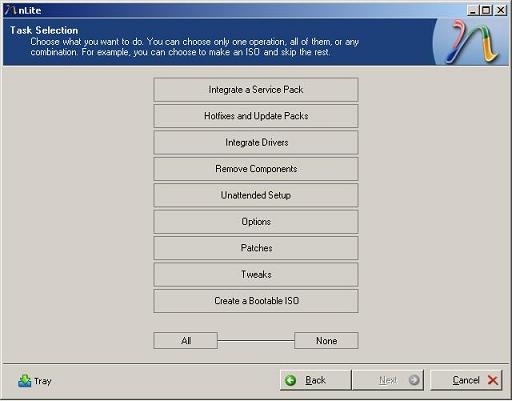The height and width of the screenshot is (401, 512).
Task: Click the green Back arrow icon
Action: [290, 380]
